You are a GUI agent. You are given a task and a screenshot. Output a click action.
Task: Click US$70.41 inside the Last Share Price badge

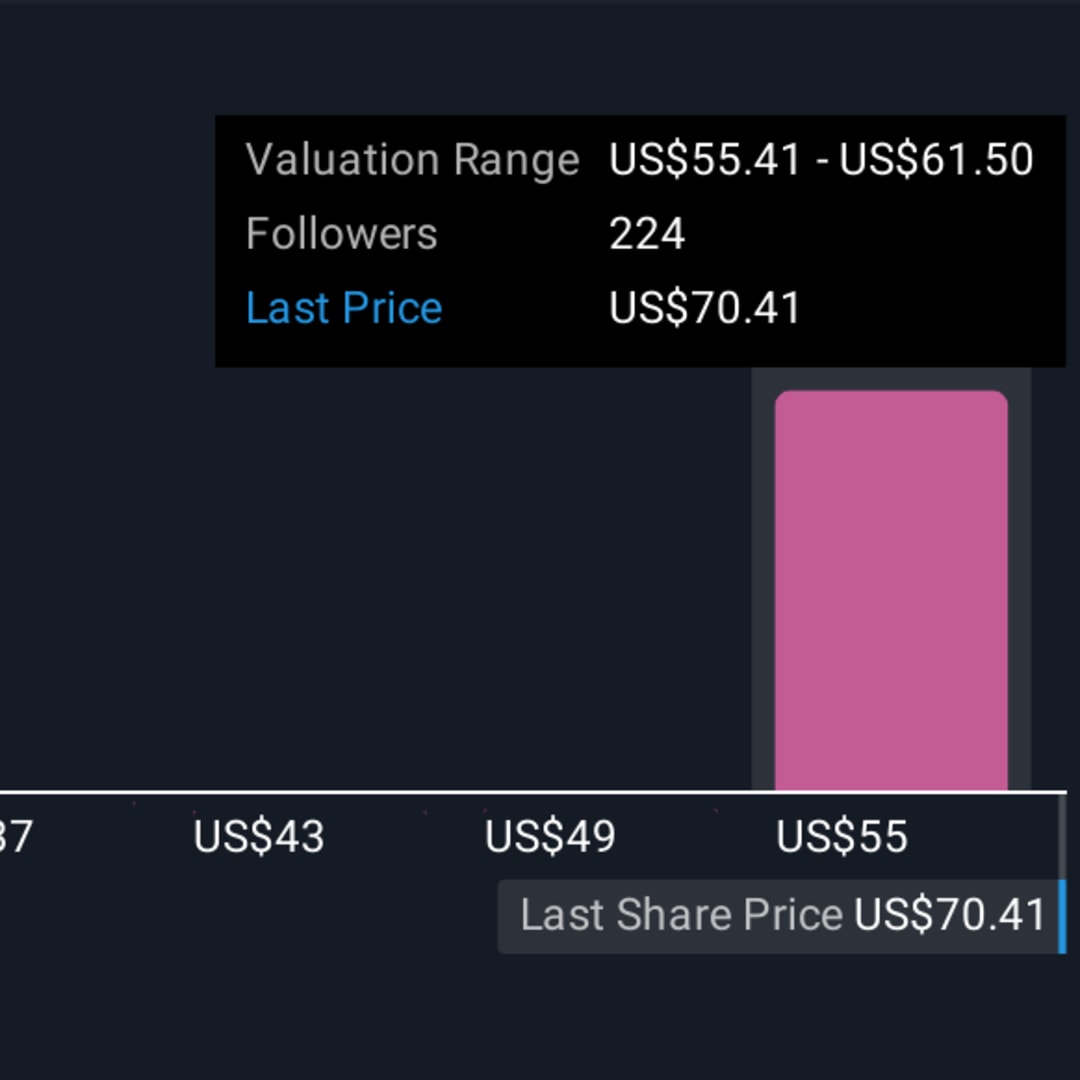point(949,916)
